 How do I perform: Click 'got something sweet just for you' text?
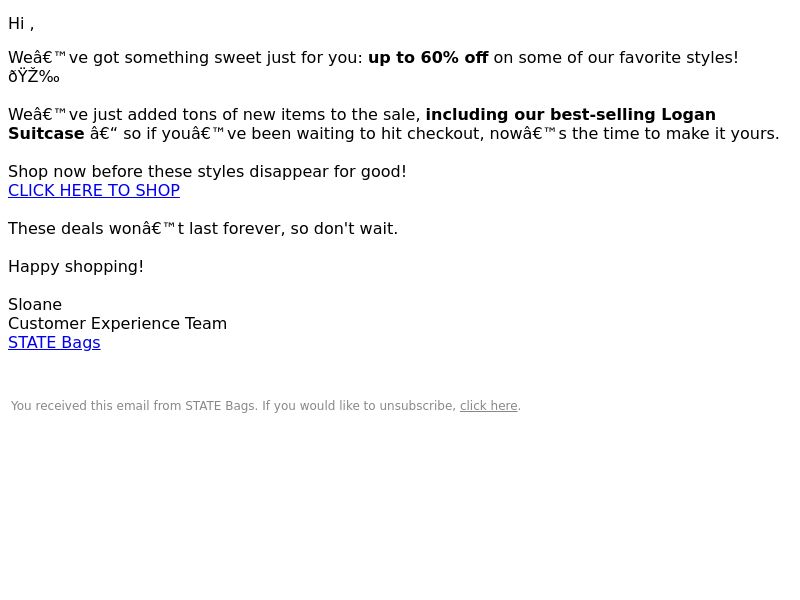click(x=228, y=58)
